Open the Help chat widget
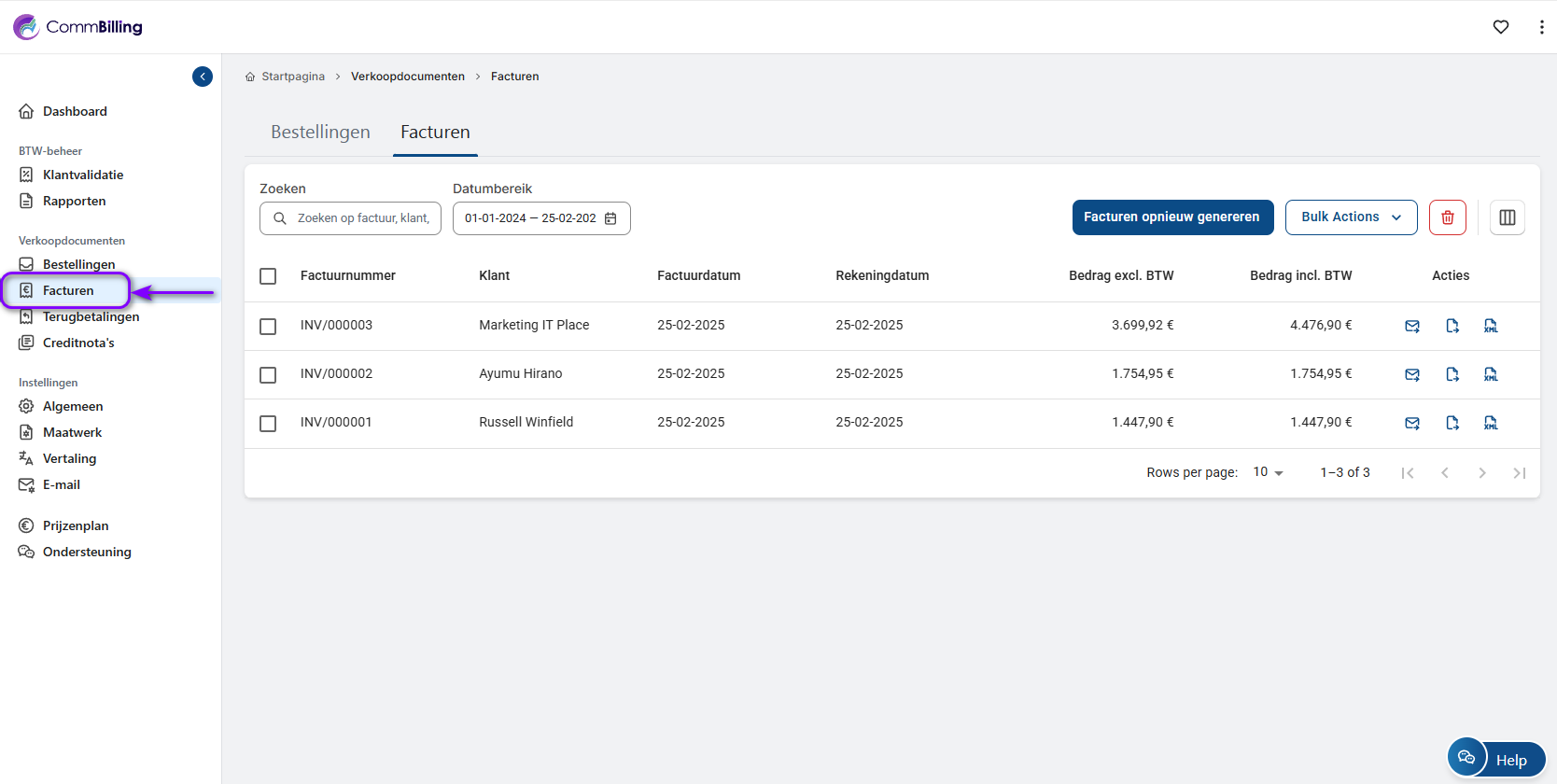1557x784 pixels. 1495,759
